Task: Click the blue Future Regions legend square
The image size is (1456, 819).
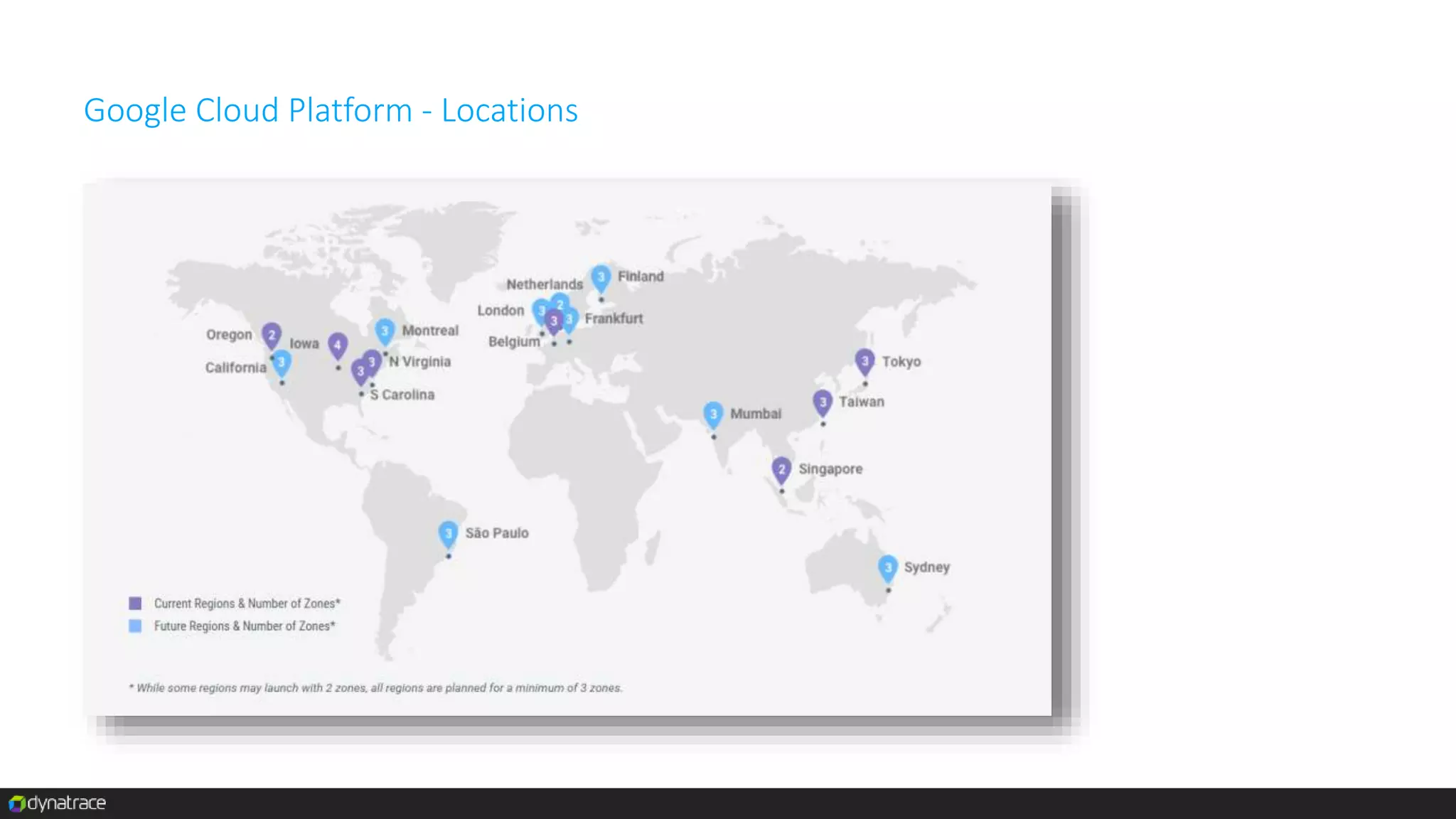Action: click(135, 626)
